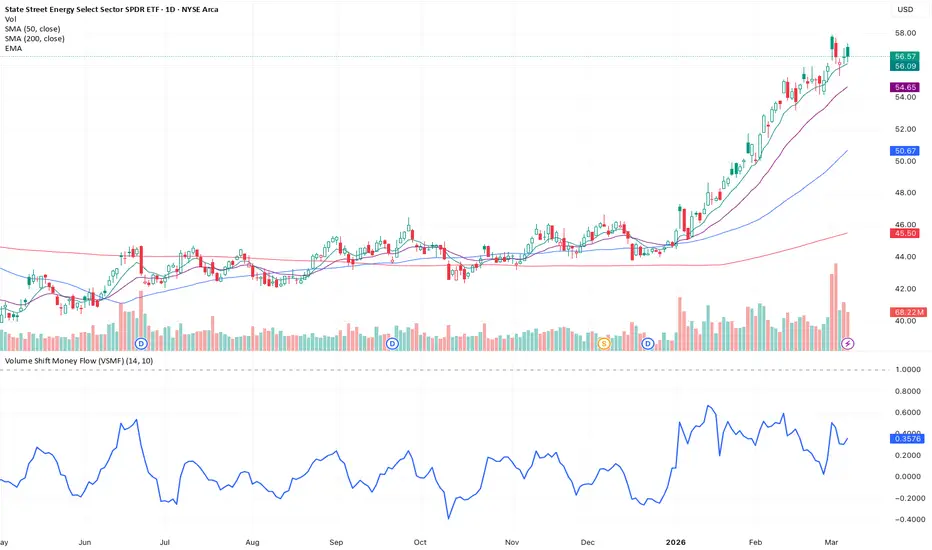Viewport: 932px width, 550px height.
Task: Click the 0.2000 VSMF axis label
Action: (908, 455)
